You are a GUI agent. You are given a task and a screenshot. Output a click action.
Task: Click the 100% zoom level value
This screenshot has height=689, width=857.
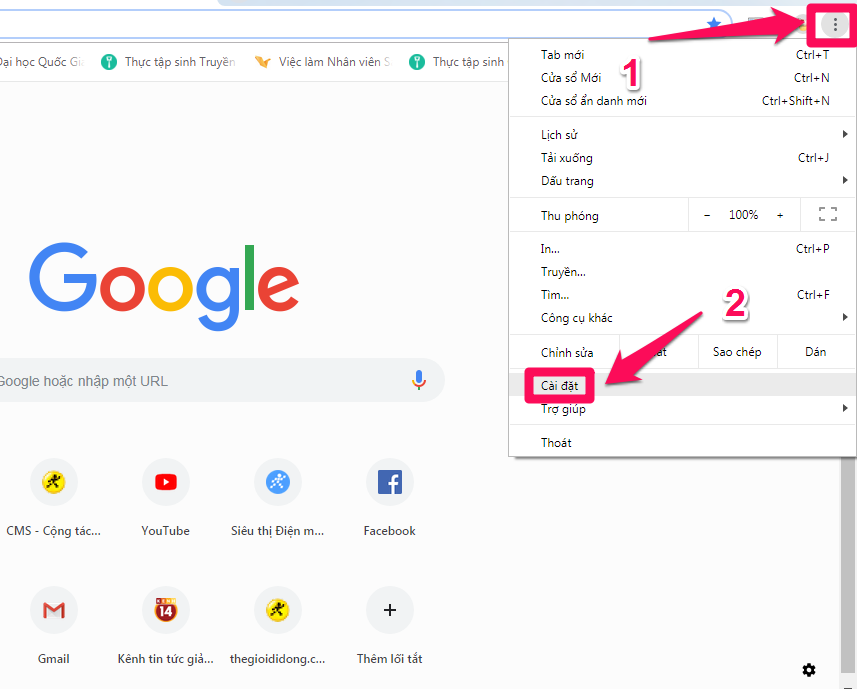pyautogui.click(x=743, y=215)
